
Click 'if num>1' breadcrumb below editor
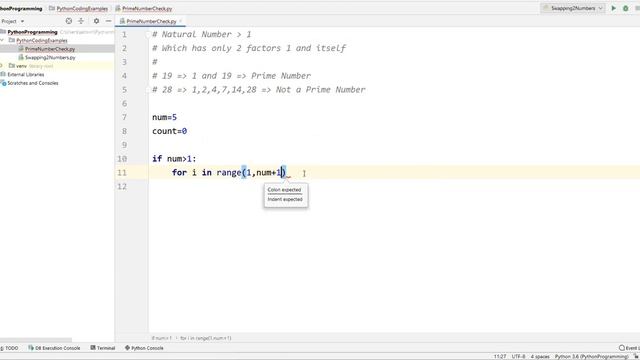tap(162, 338)
